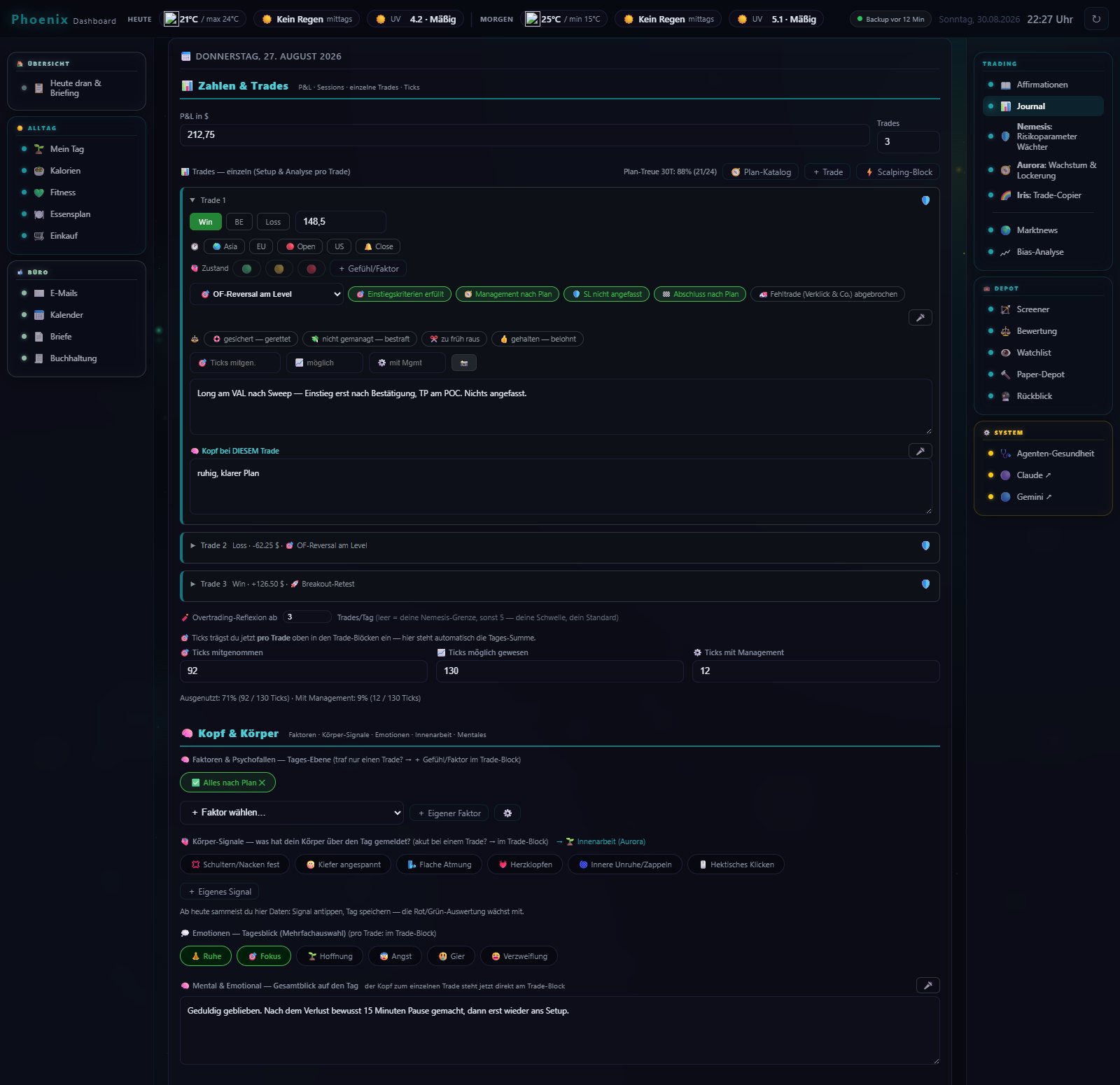Set Trade 1 result to Loss
Screen dimensions: 1120x1085
pos(273,222)
